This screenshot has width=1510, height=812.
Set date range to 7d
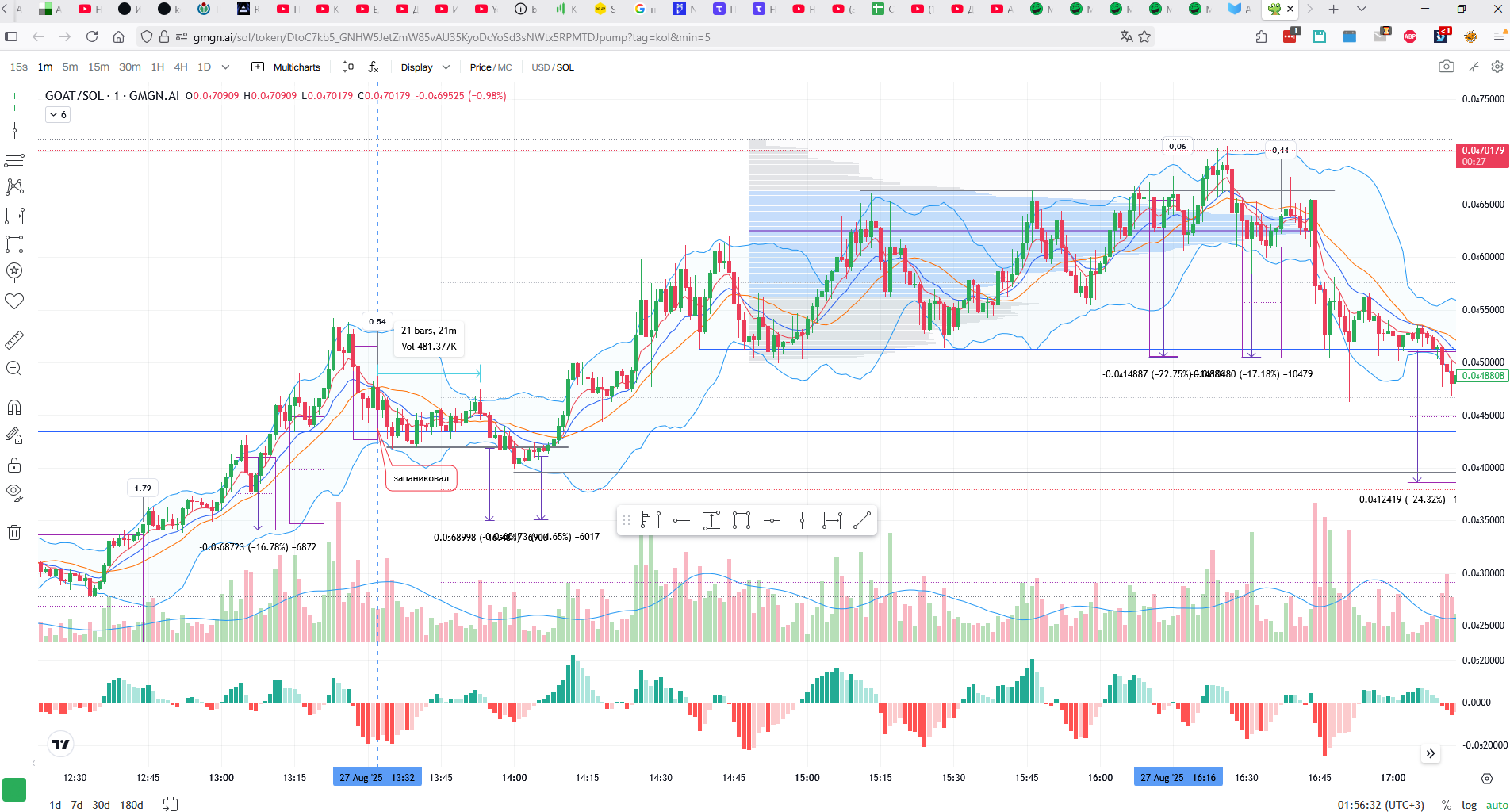(x=77, y=805)
